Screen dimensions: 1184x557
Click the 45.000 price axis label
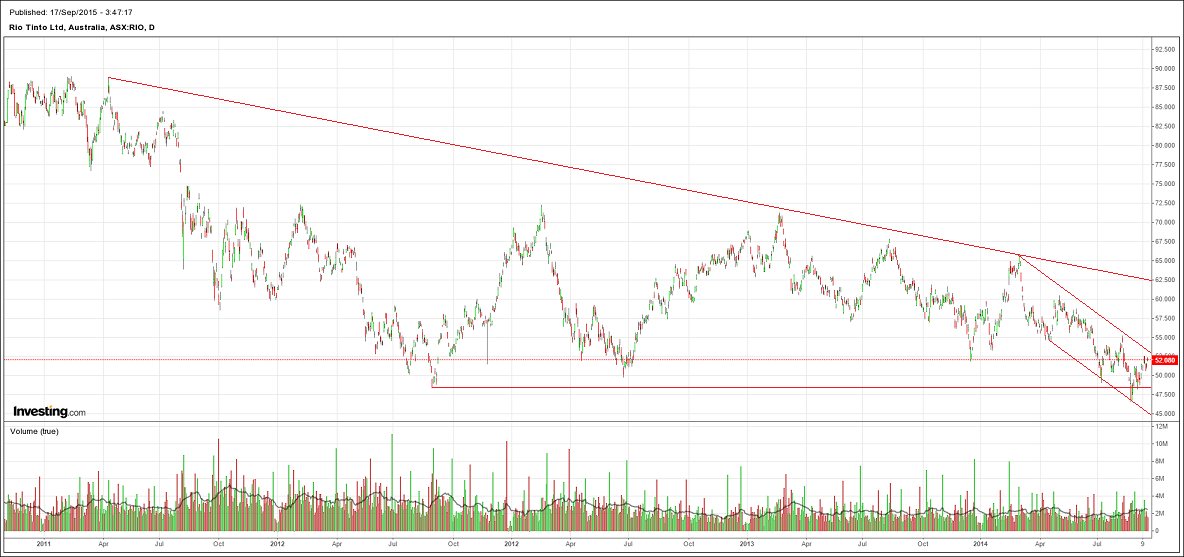click(x=1163, y=413)
